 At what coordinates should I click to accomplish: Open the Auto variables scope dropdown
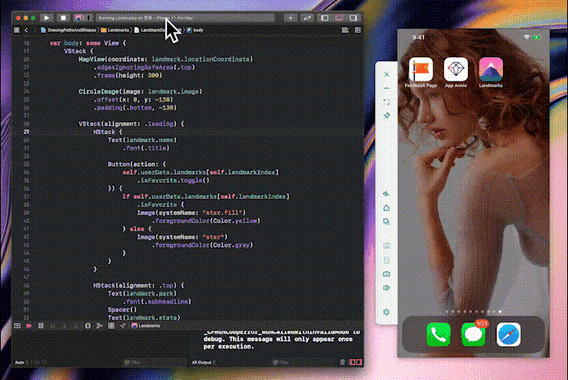point(21,362)
